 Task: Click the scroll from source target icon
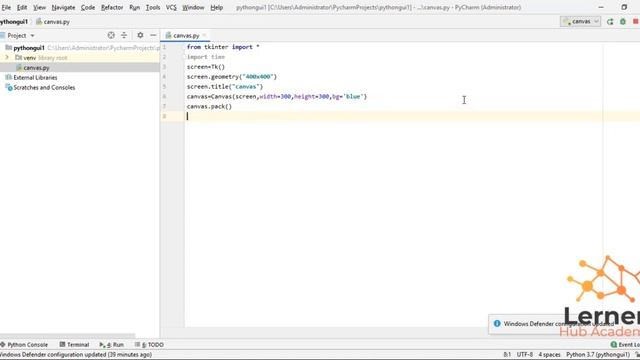[111, 36]
